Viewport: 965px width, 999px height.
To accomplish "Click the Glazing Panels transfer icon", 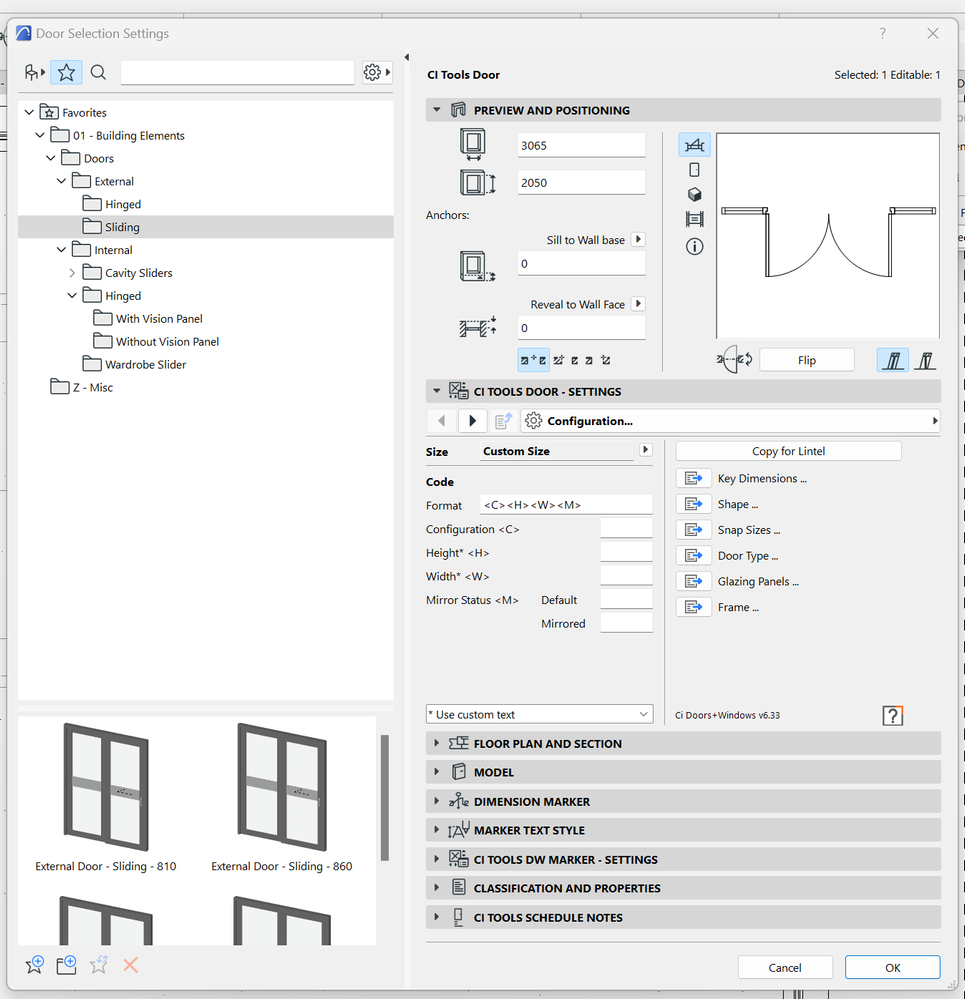I will click(693, 581).
